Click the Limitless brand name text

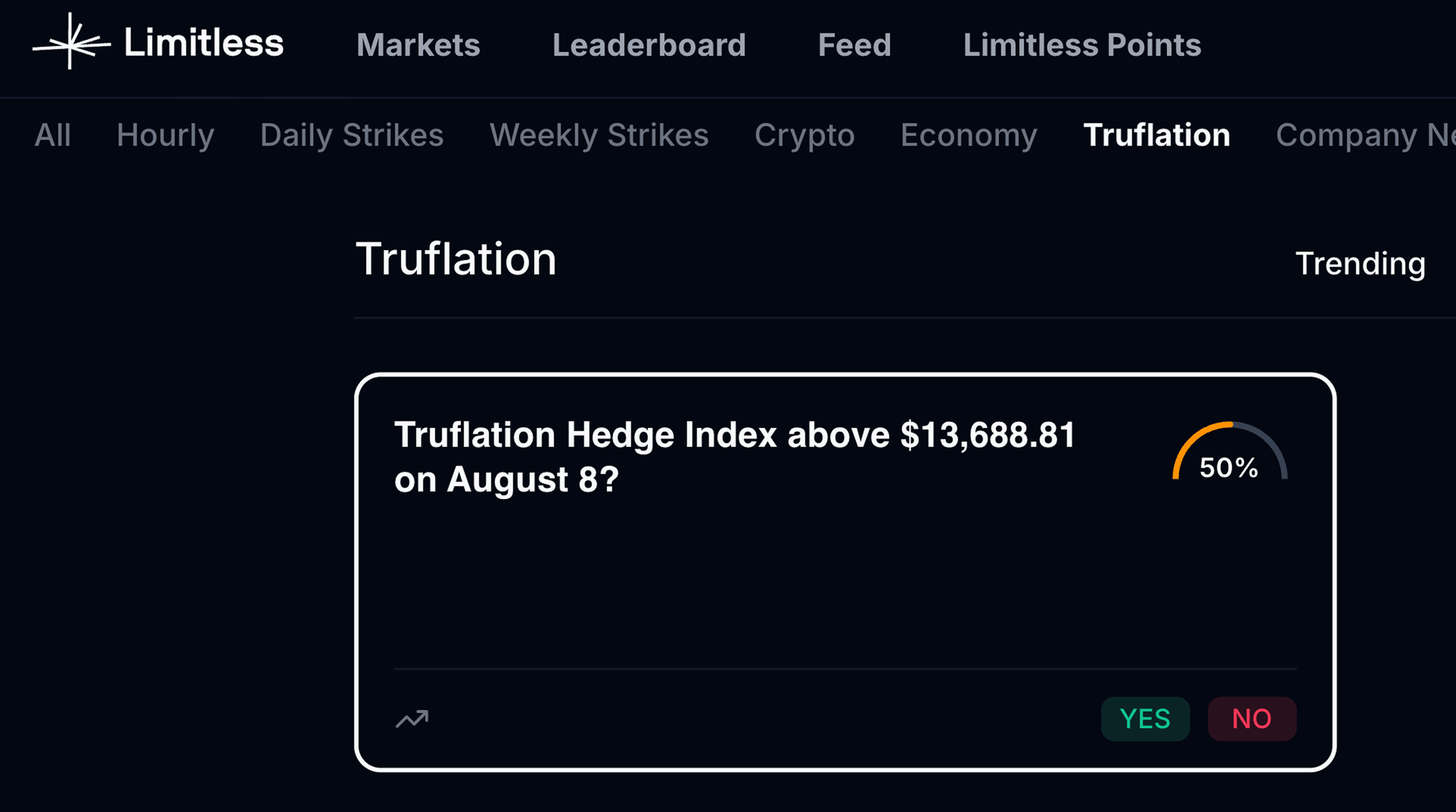204,43
